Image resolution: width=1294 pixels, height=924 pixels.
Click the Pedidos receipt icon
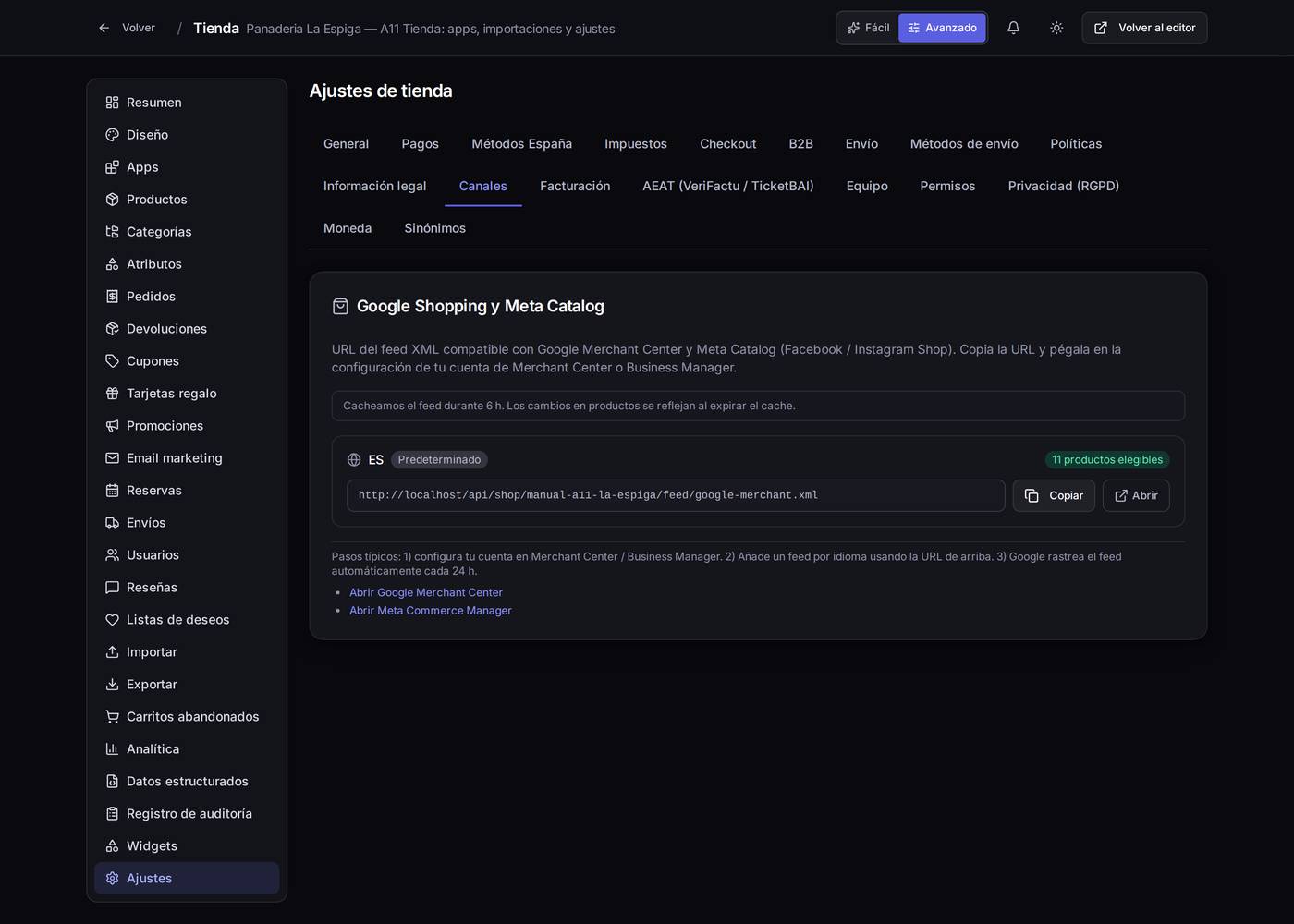click(112, 297)
